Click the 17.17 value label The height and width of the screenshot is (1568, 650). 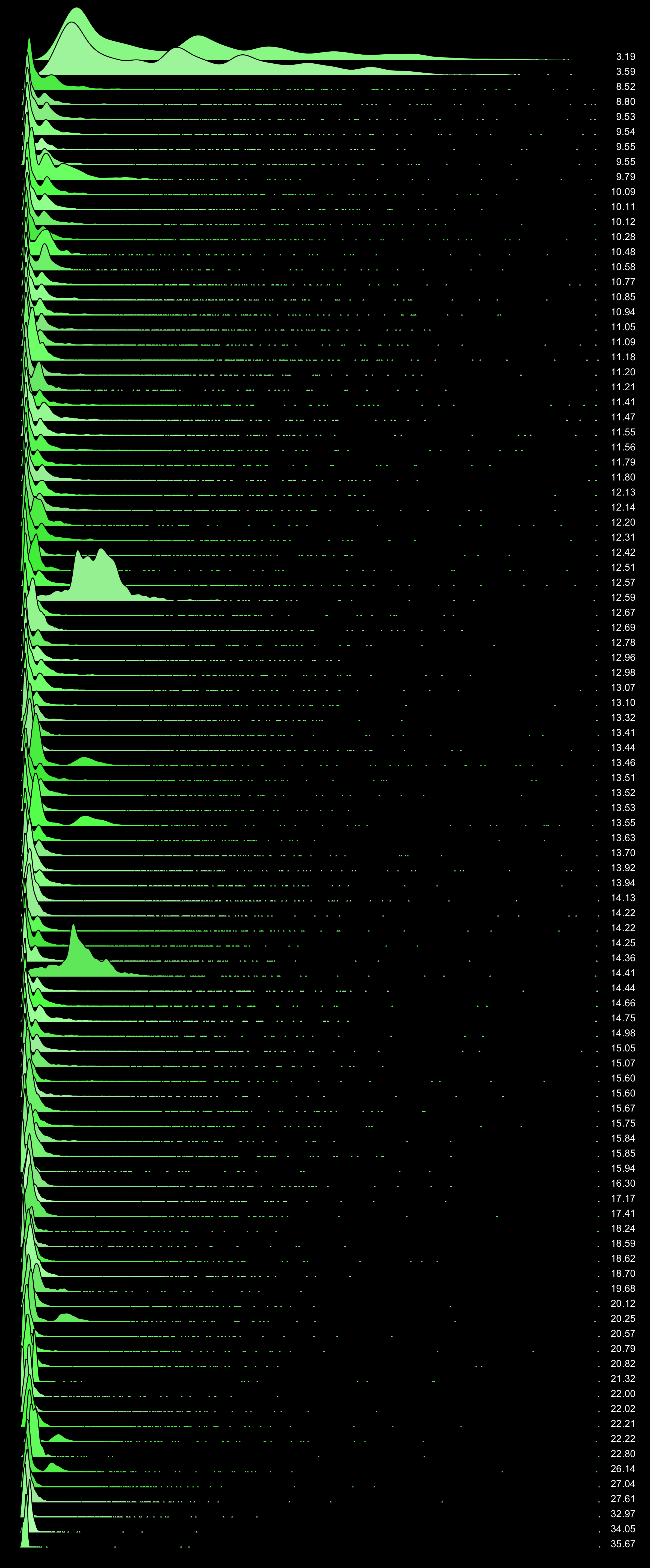click(623, 1198)
